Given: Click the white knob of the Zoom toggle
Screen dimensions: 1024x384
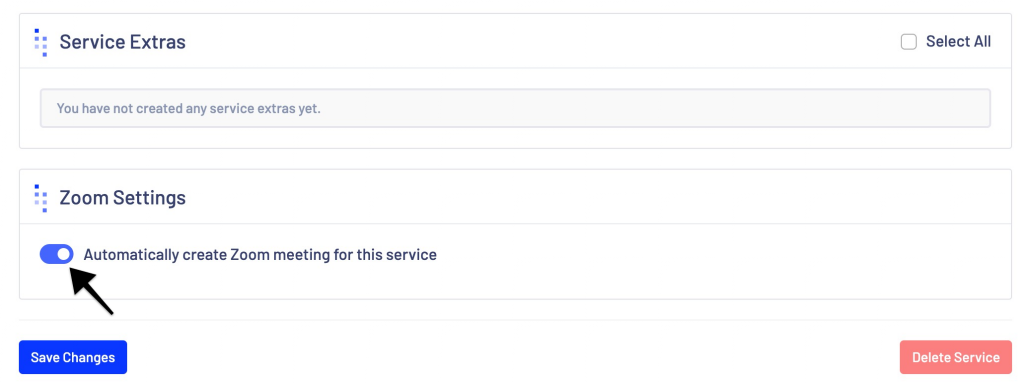Looking at the screenshot, I should point(63,254).
